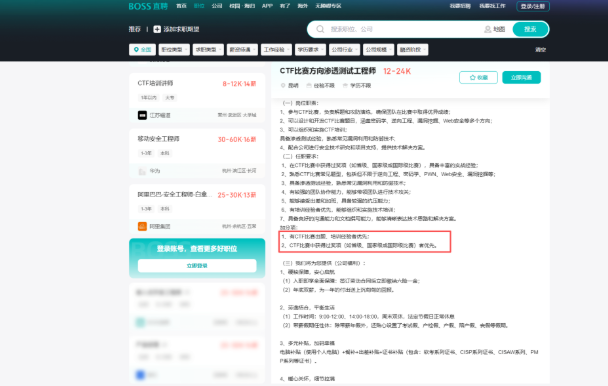Screen dimensions: 608x386
Task: Open the 公司行业 industry filter
Action: pyautogui.click(x=344, y=50)
